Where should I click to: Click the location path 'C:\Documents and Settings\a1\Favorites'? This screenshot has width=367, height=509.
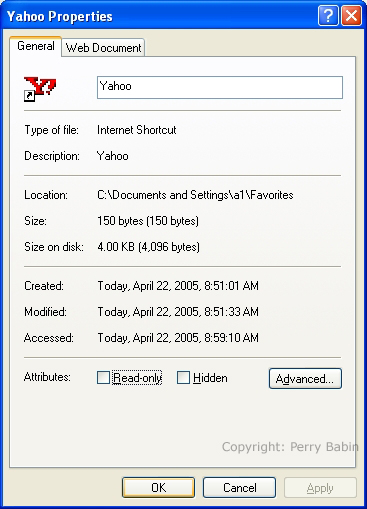(195, 195)
